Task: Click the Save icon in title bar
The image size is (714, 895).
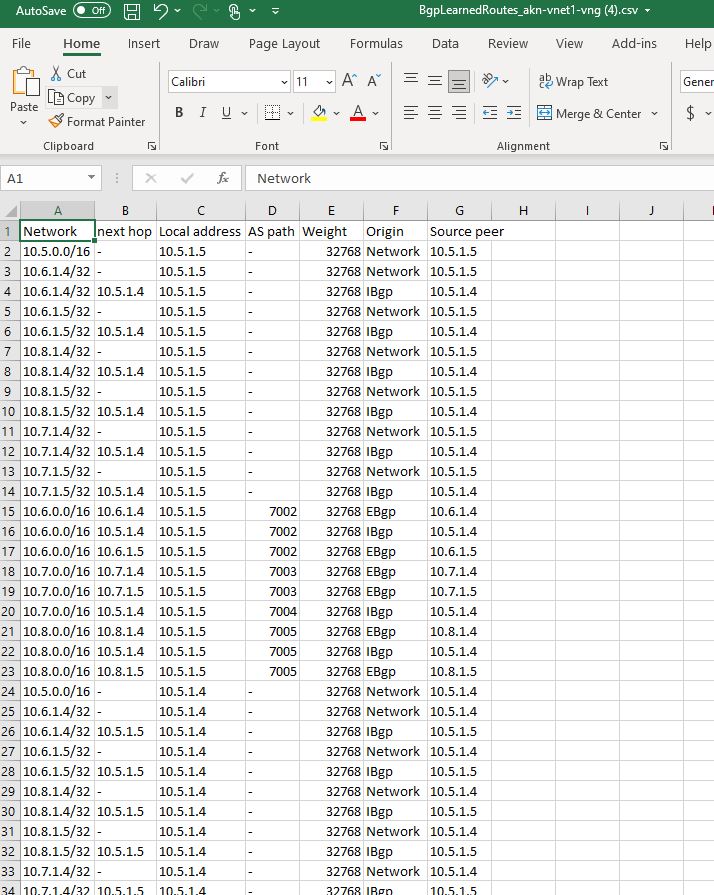Action: click(x=132, y=11)
